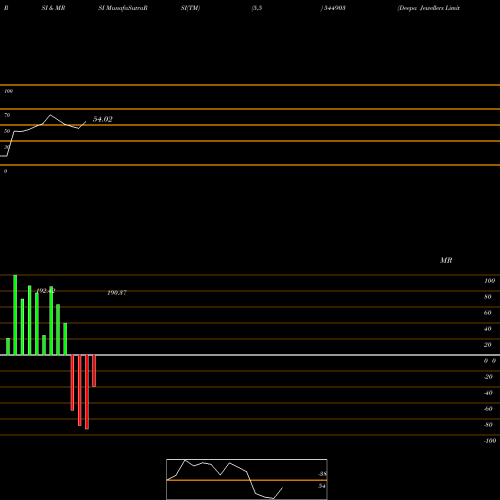The width and height of the screenshot is (500, 500).
Task: Click the 38 label in mini chart
Action: tap(322, 474)
